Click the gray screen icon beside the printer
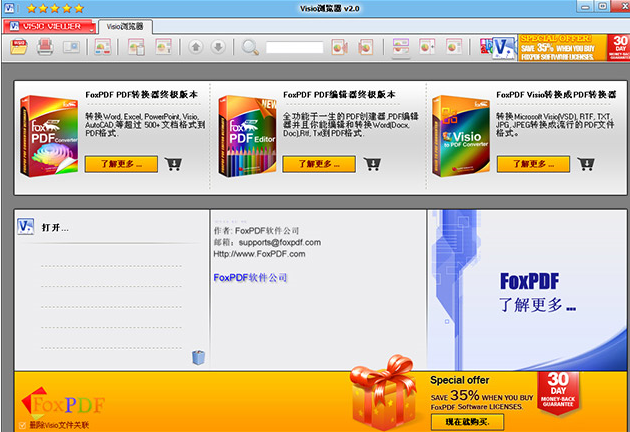This screenshot has width=630, height=432. pos(71,47)
